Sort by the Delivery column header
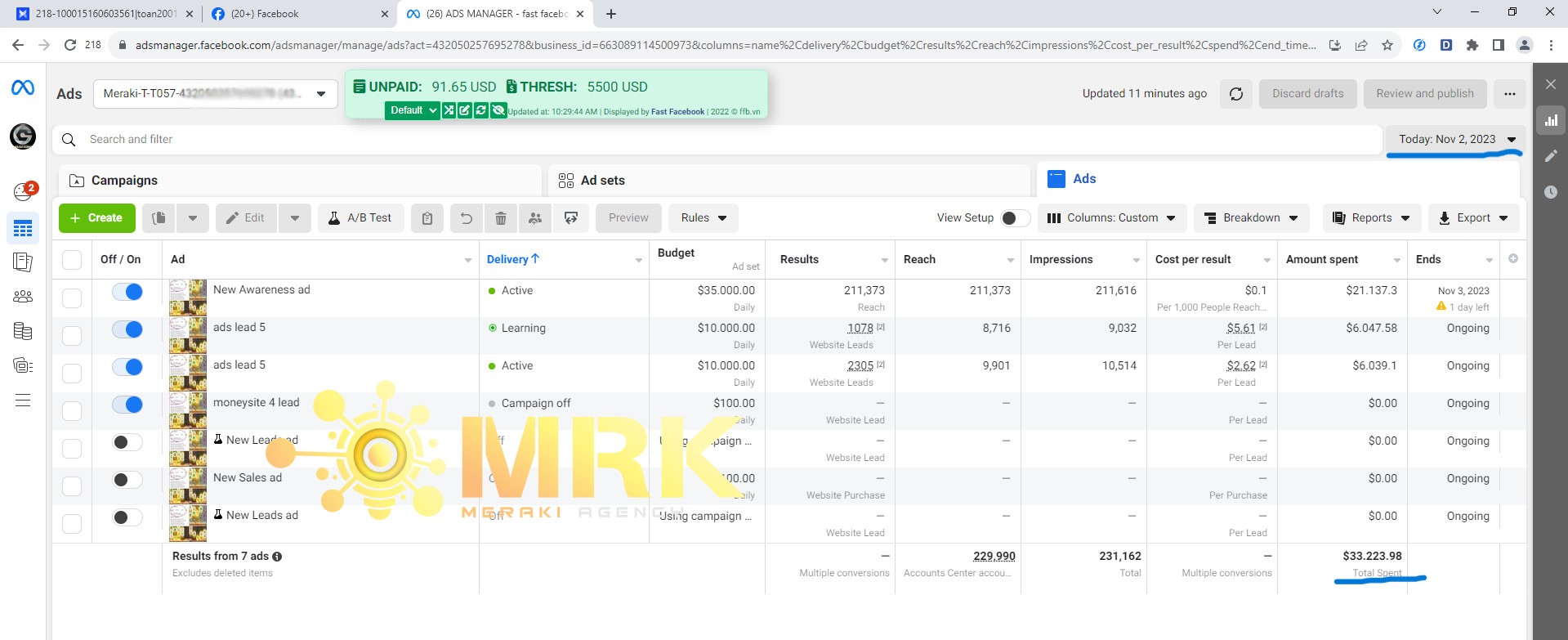Image resolution: width=1568 pixels, height=640 pixels. tap(513, 260)
